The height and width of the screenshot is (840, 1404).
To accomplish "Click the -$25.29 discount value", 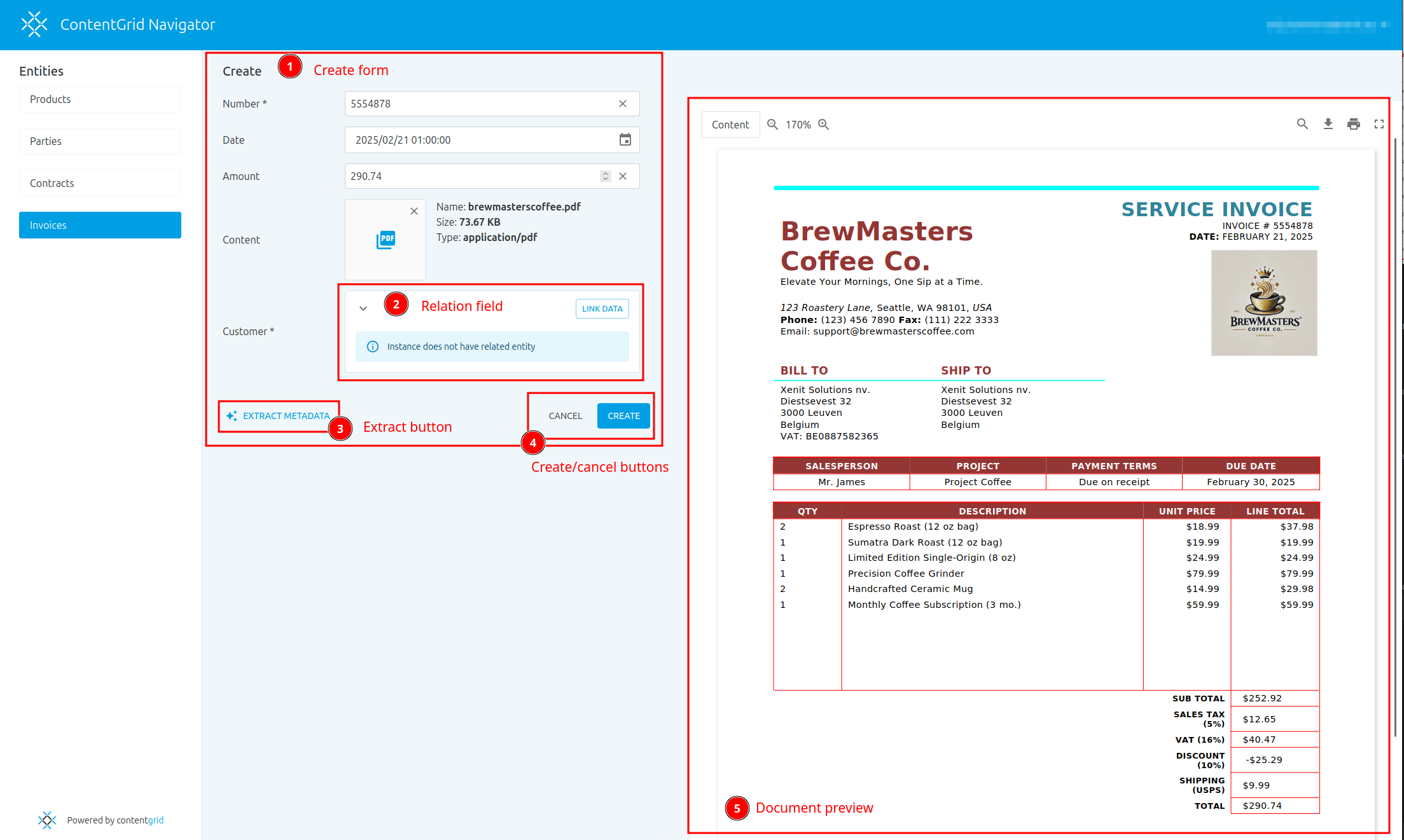I will click(1263, 760).
